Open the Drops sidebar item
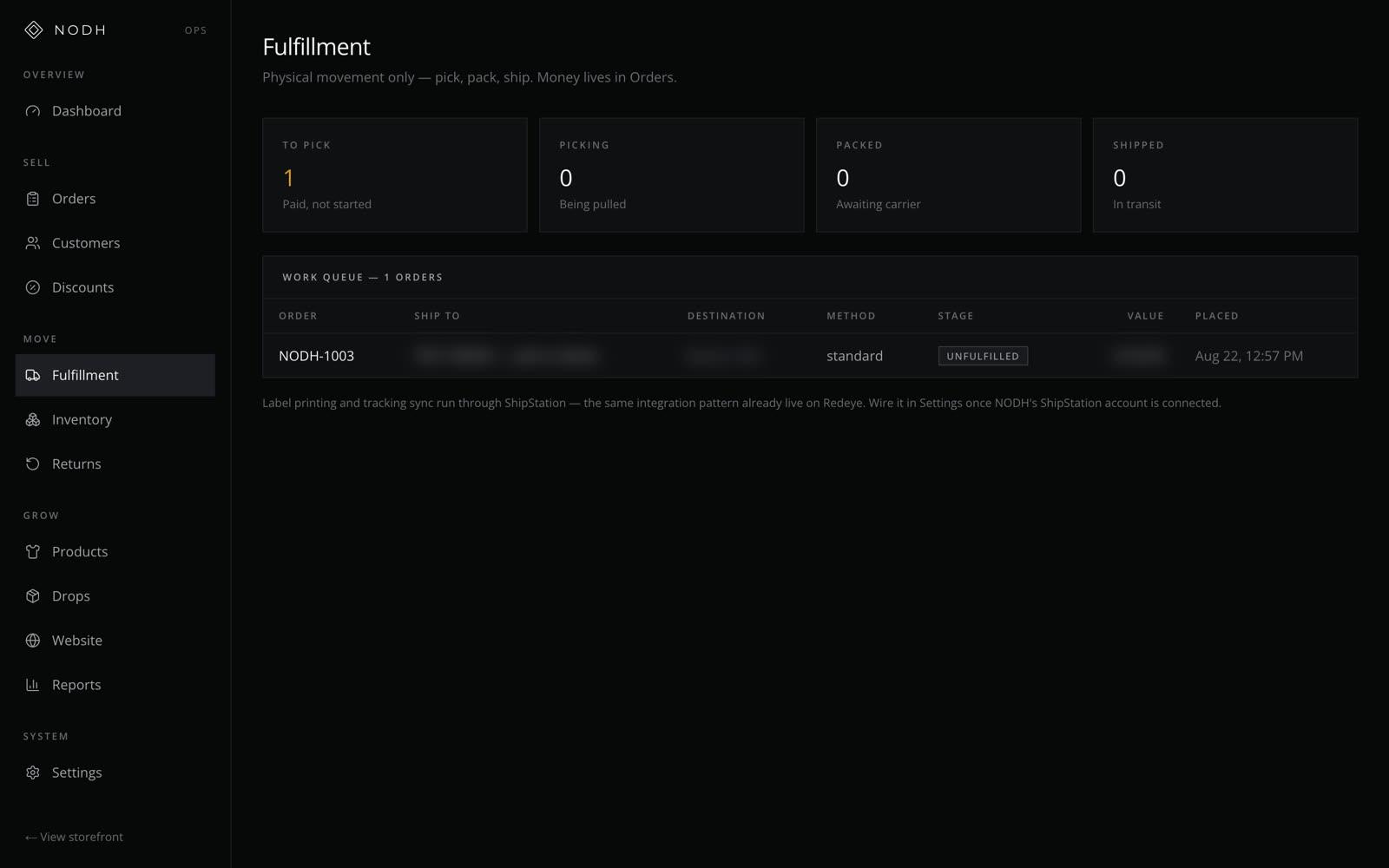The height and width of the screenshot is (868, 1389). (x=115, y=595)
